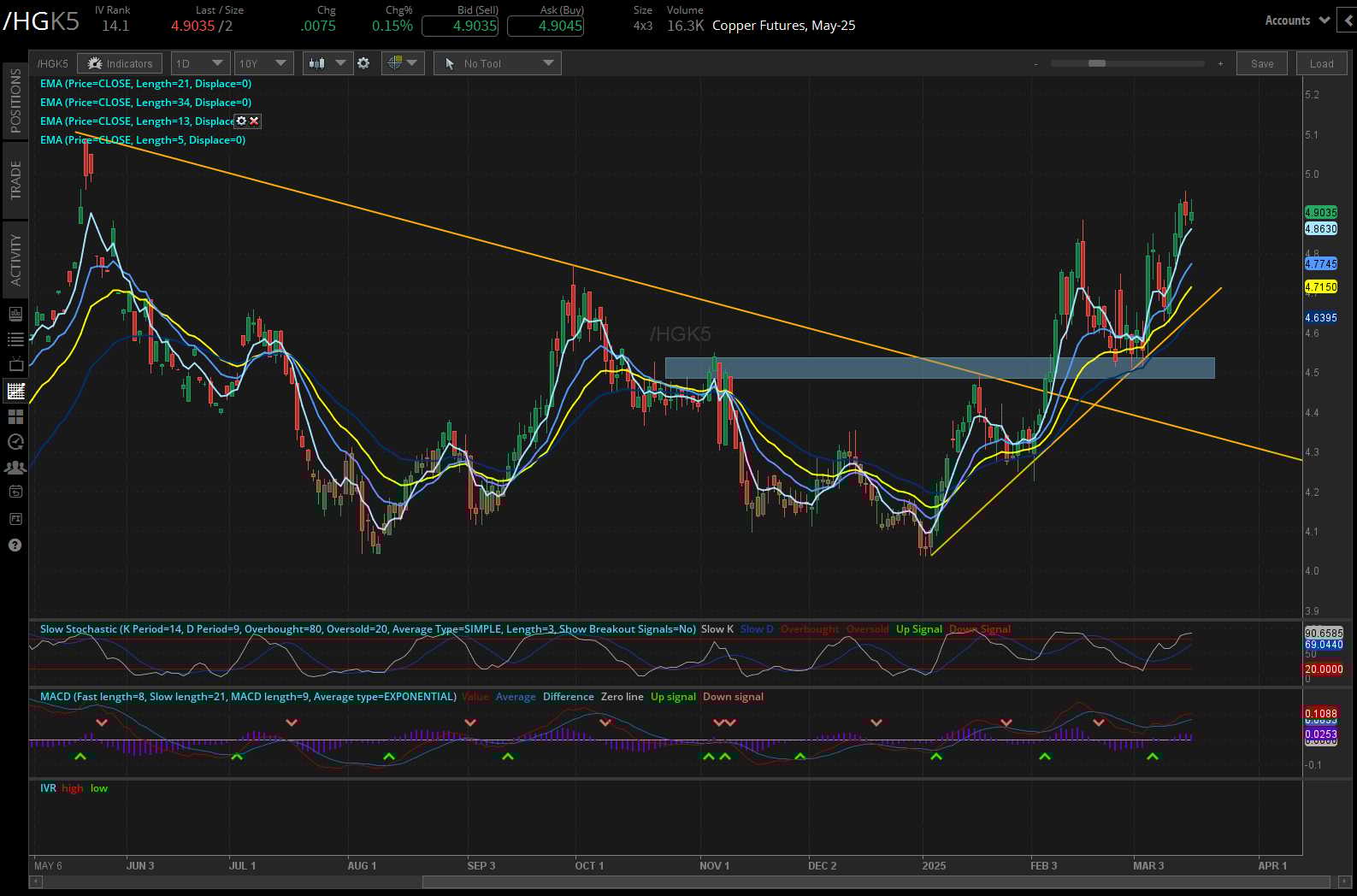This screenshot has width=1357, height=896.
Task: Click the Chg% 0.15% value
Action: [392, 26]
